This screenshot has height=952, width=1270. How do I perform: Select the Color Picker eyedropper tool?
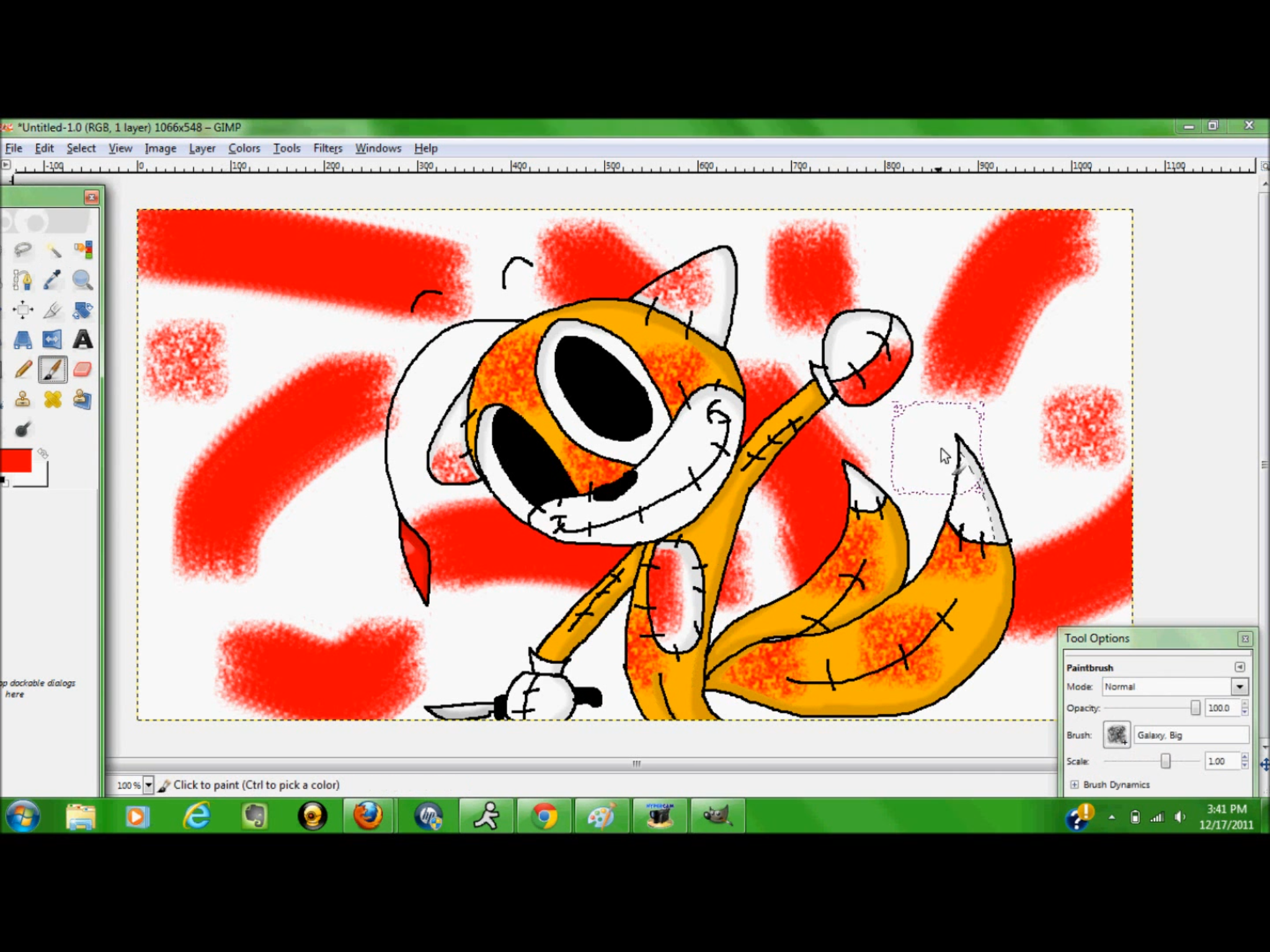pyautogui.click(x=53, y=280)
